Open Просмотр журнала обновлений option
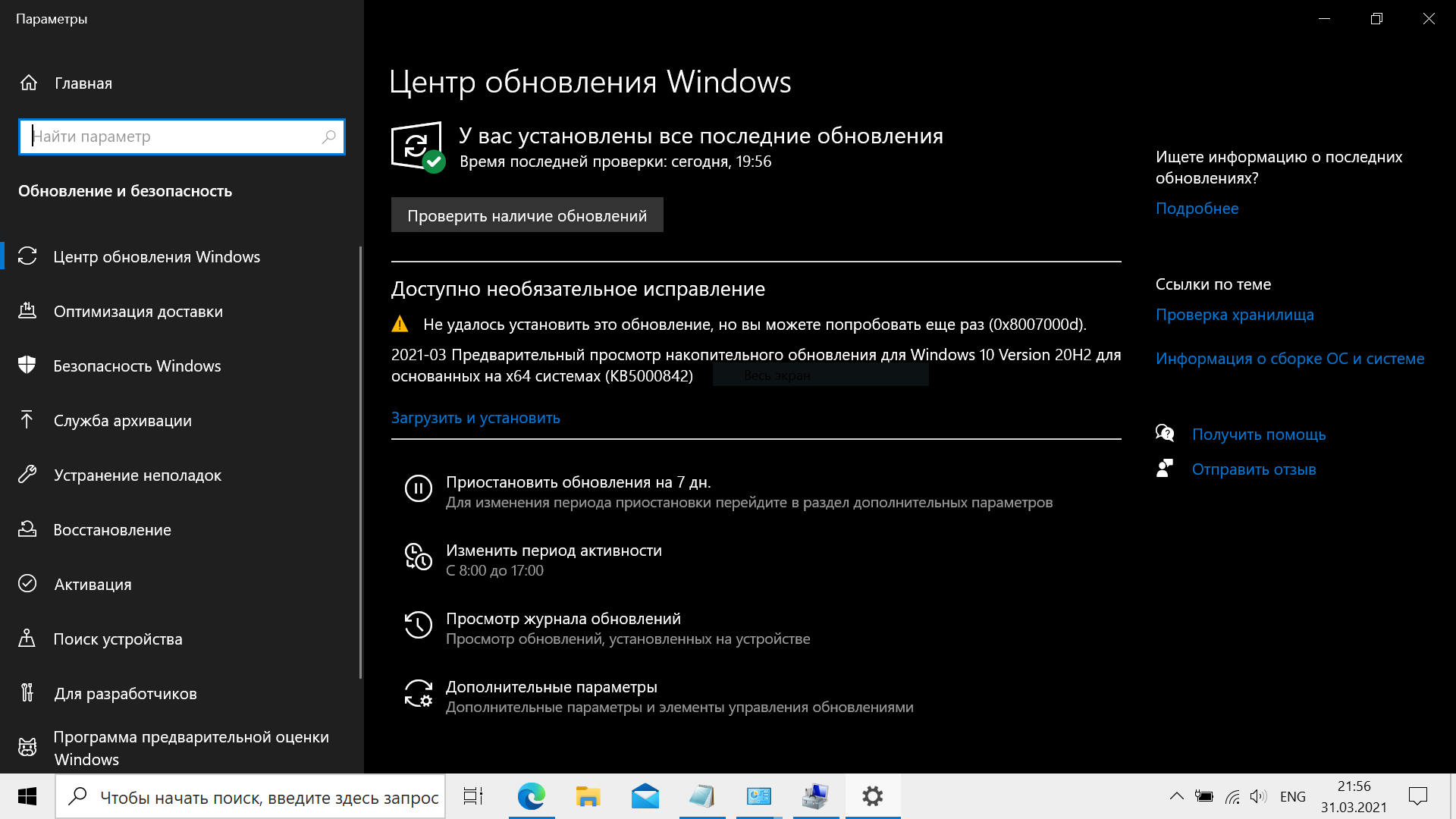This screenshot has width=1456, height=819. pyautogui.click(x=607, y=628)
